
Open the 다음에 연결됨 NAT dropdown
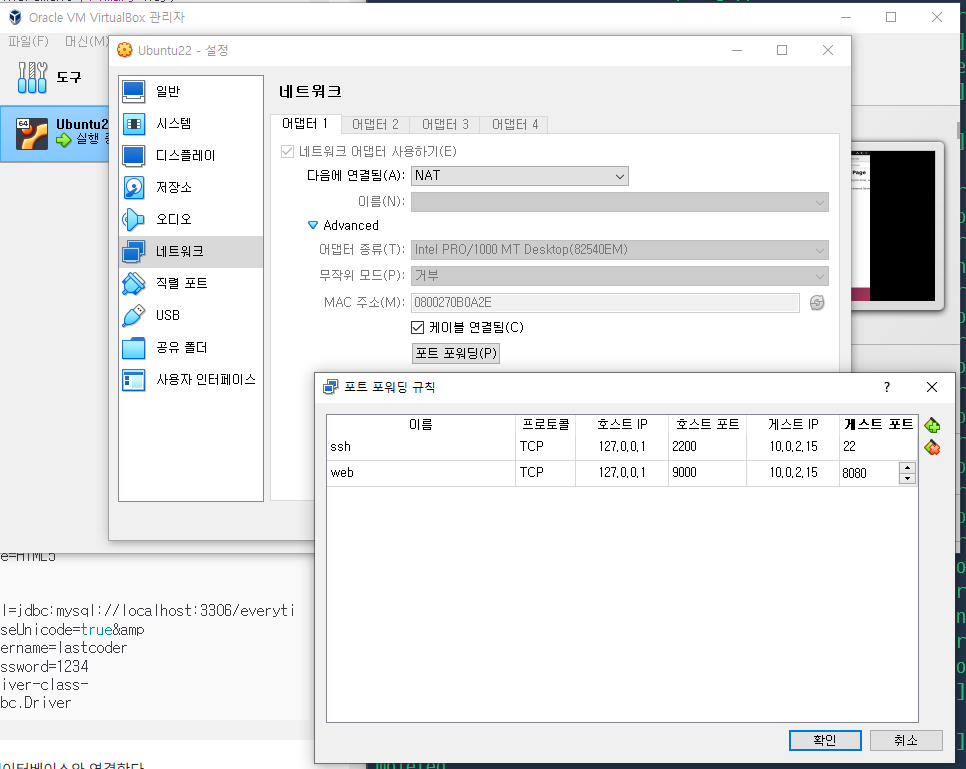[x=519, y=176]
